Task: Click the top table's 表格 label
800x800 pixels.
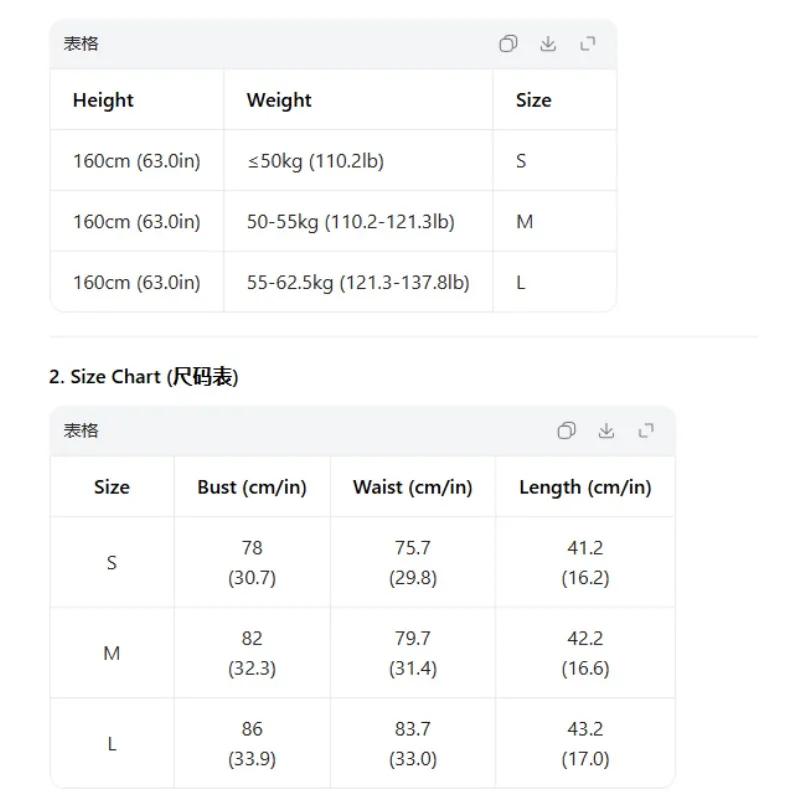Action: tap(81, 44)
